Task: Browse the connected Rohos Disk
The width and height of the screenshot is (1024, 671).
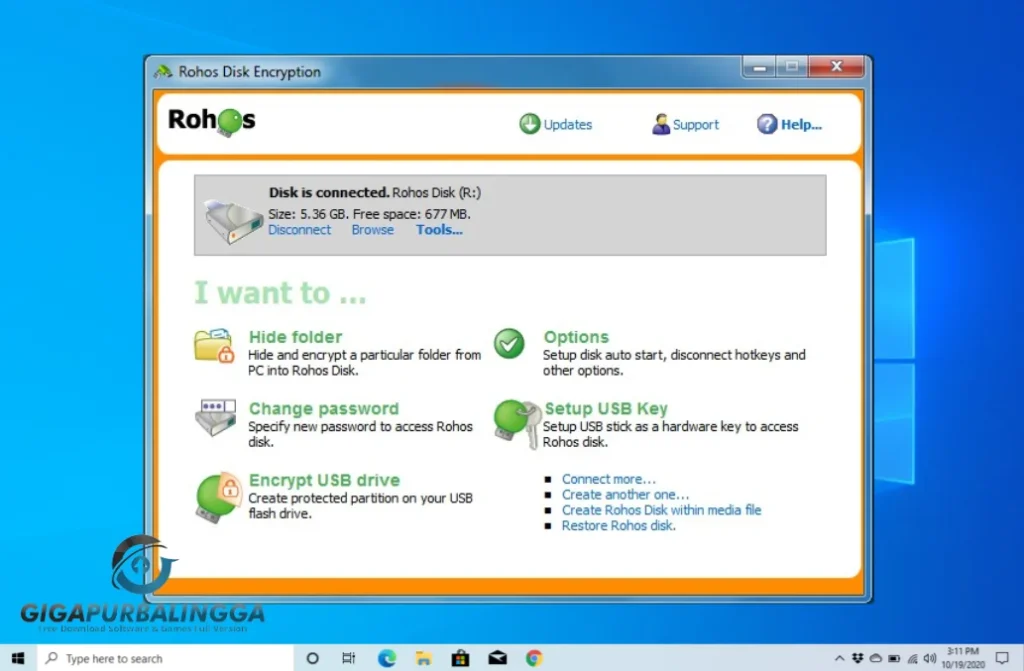Action: (372, 229)
